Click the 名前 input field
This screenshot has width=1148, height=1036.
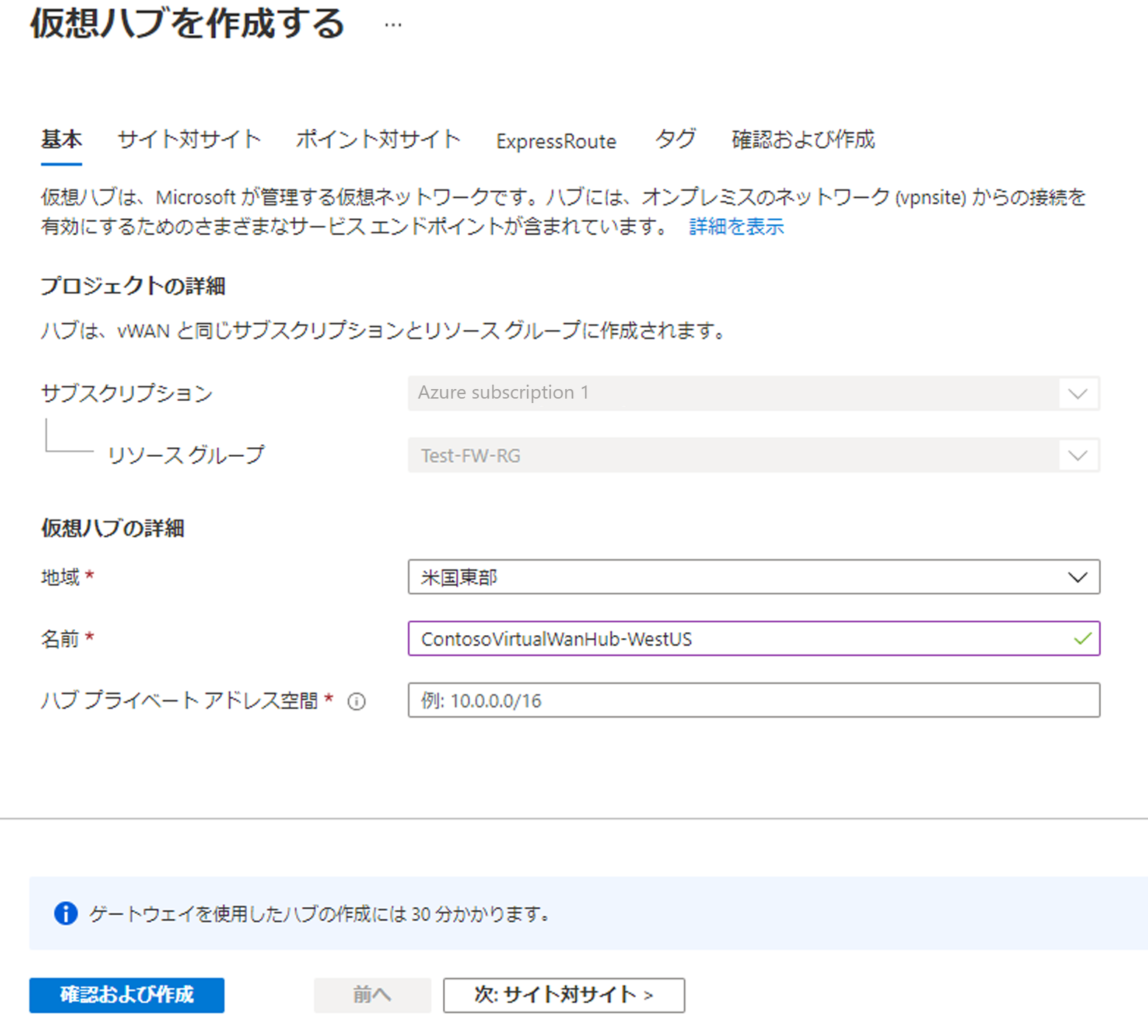tap(754, 639)
